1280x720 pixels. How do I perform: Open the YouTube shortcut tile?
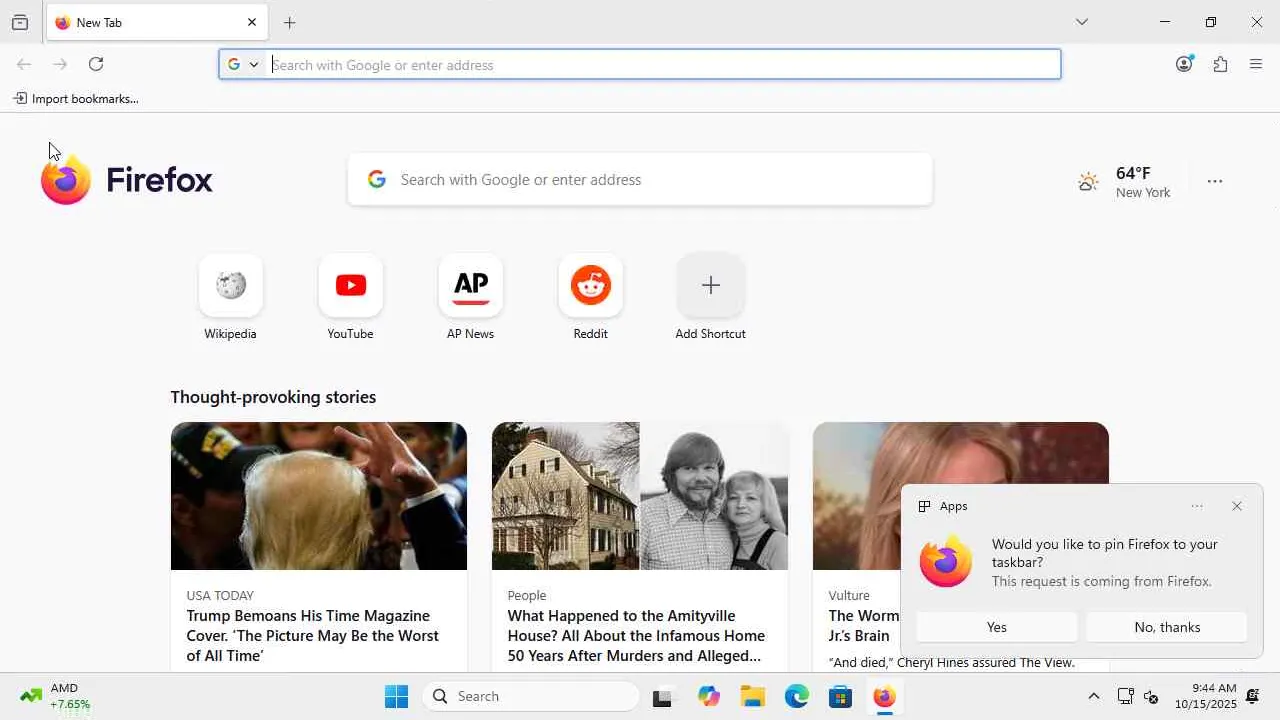coord(350,285)
